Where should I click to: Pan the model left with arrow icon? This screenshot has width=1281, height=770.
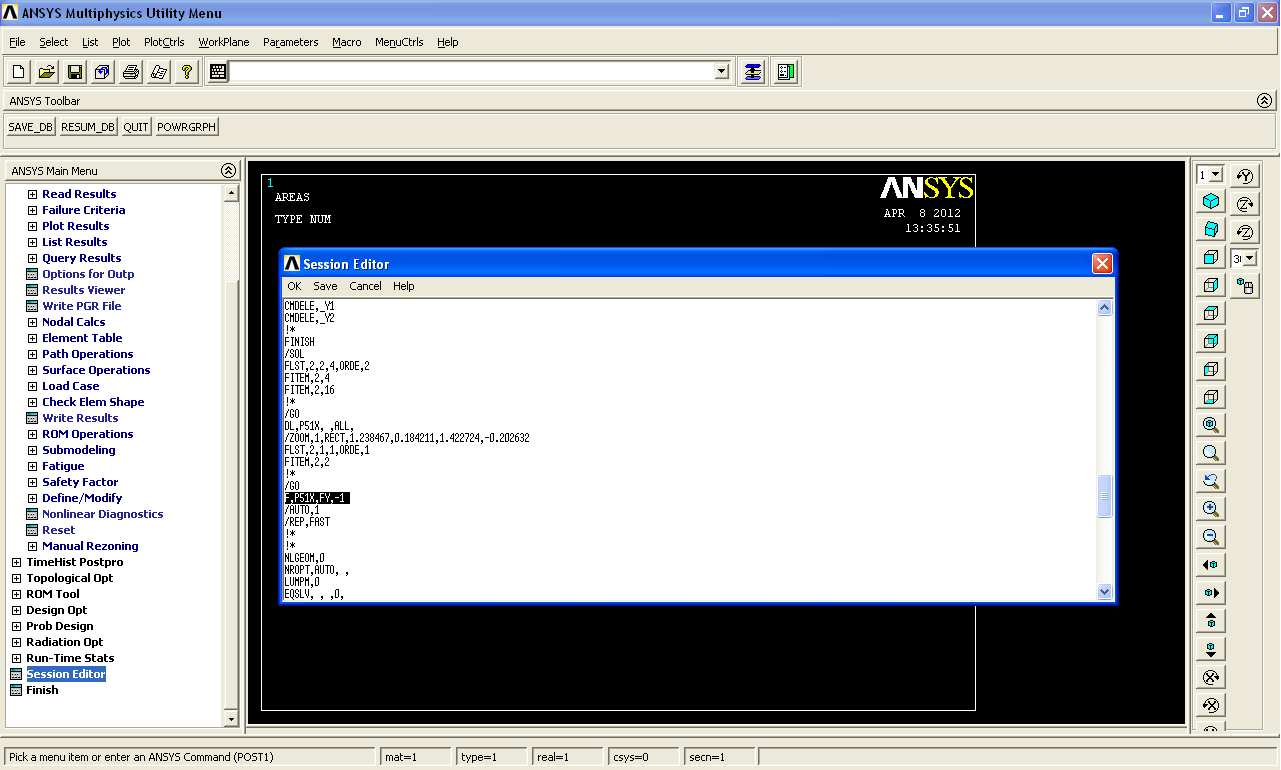coord(1211,565)
